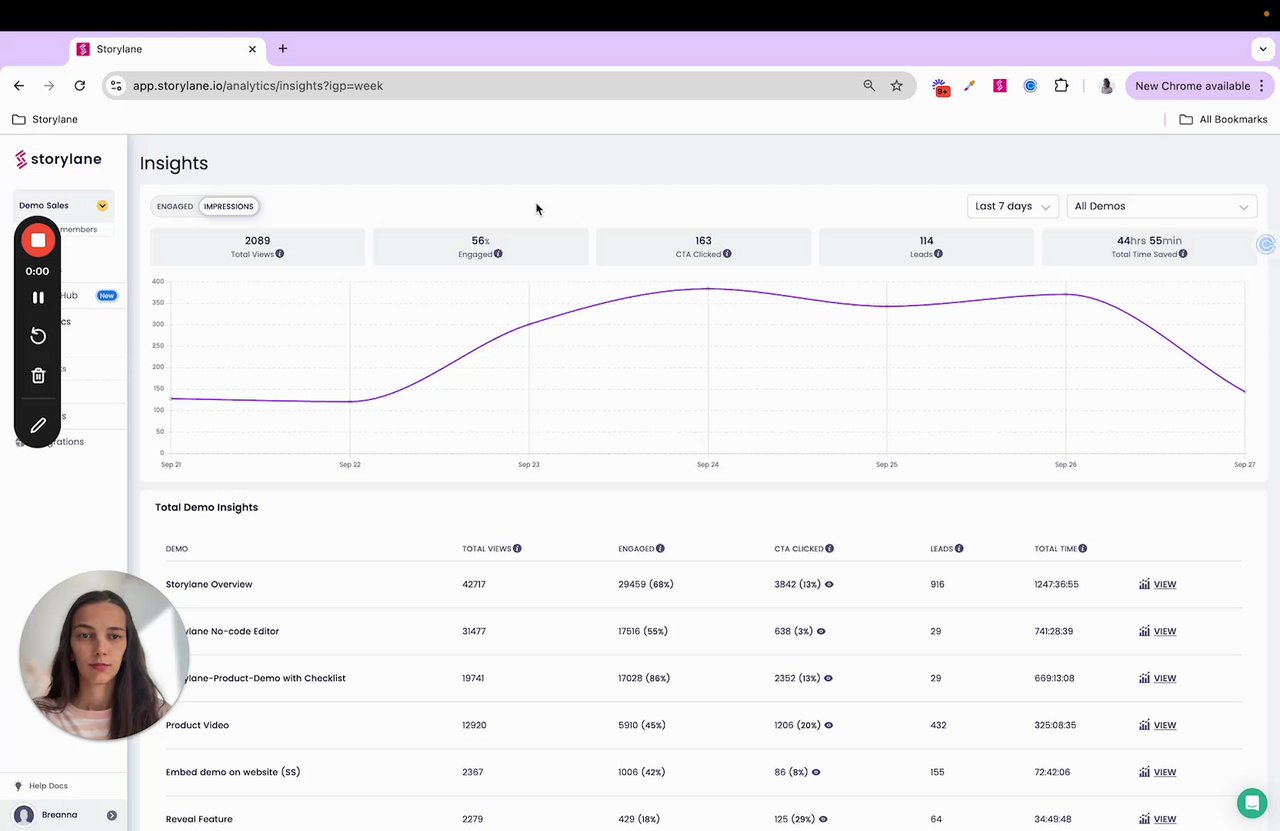Show info tooltip for Leads stat card
This screenshot has height=831, width=1280.
pos(938,254)
